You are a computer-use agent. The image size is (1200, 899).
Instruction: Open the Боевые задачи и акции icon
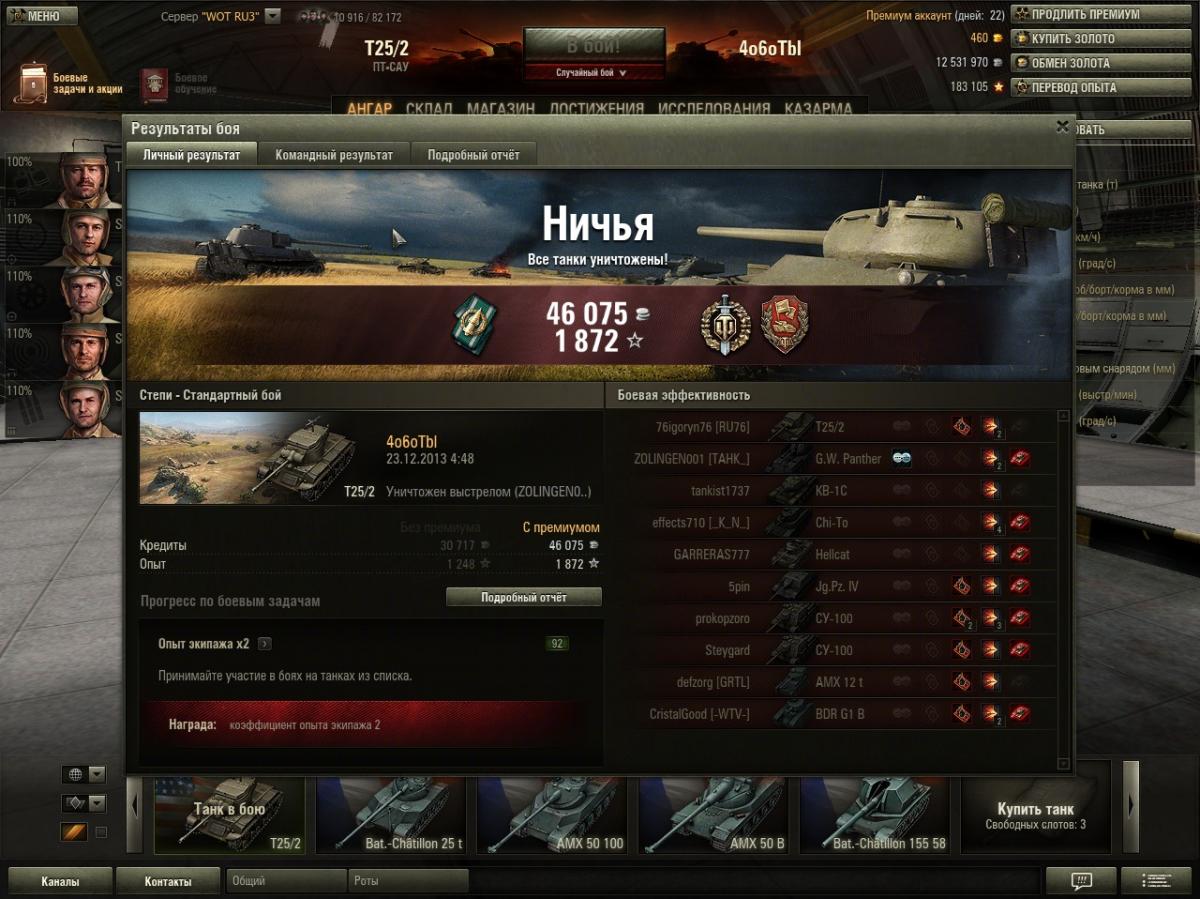coord(34,84)
